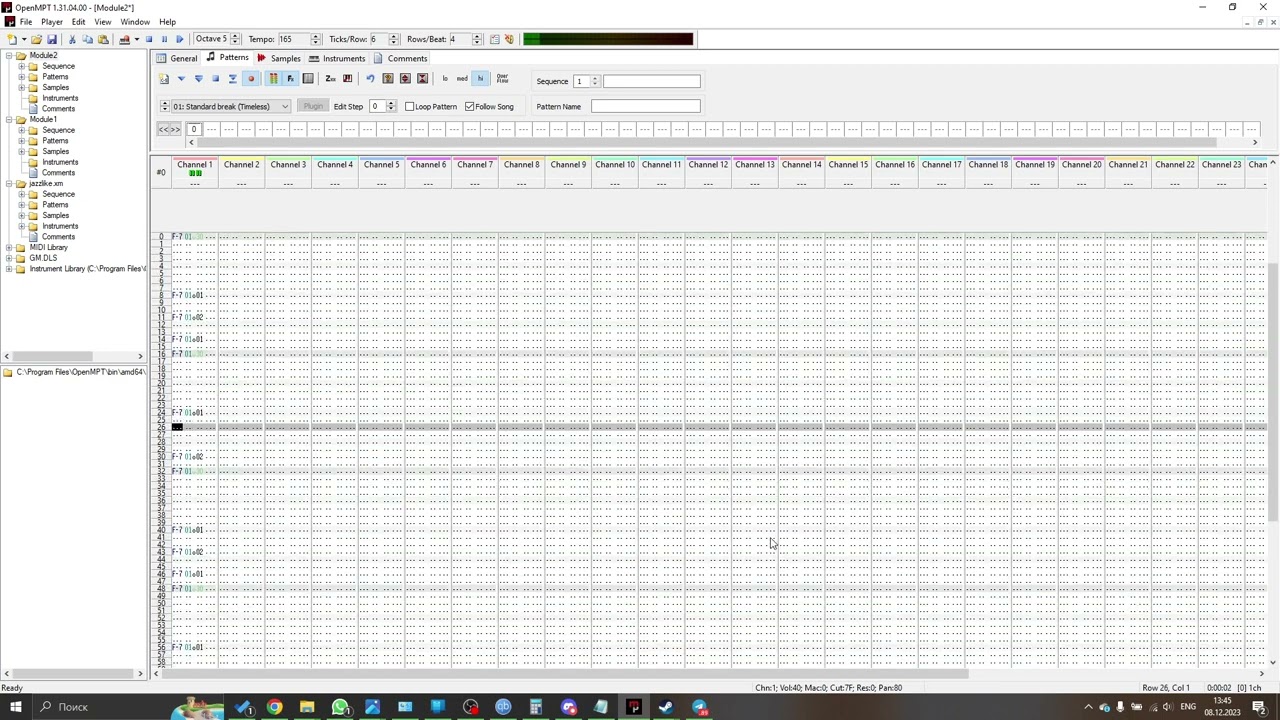This screenshot has height=720, width=1280.
Task: Open the View menu
Action: pos(103,22)
